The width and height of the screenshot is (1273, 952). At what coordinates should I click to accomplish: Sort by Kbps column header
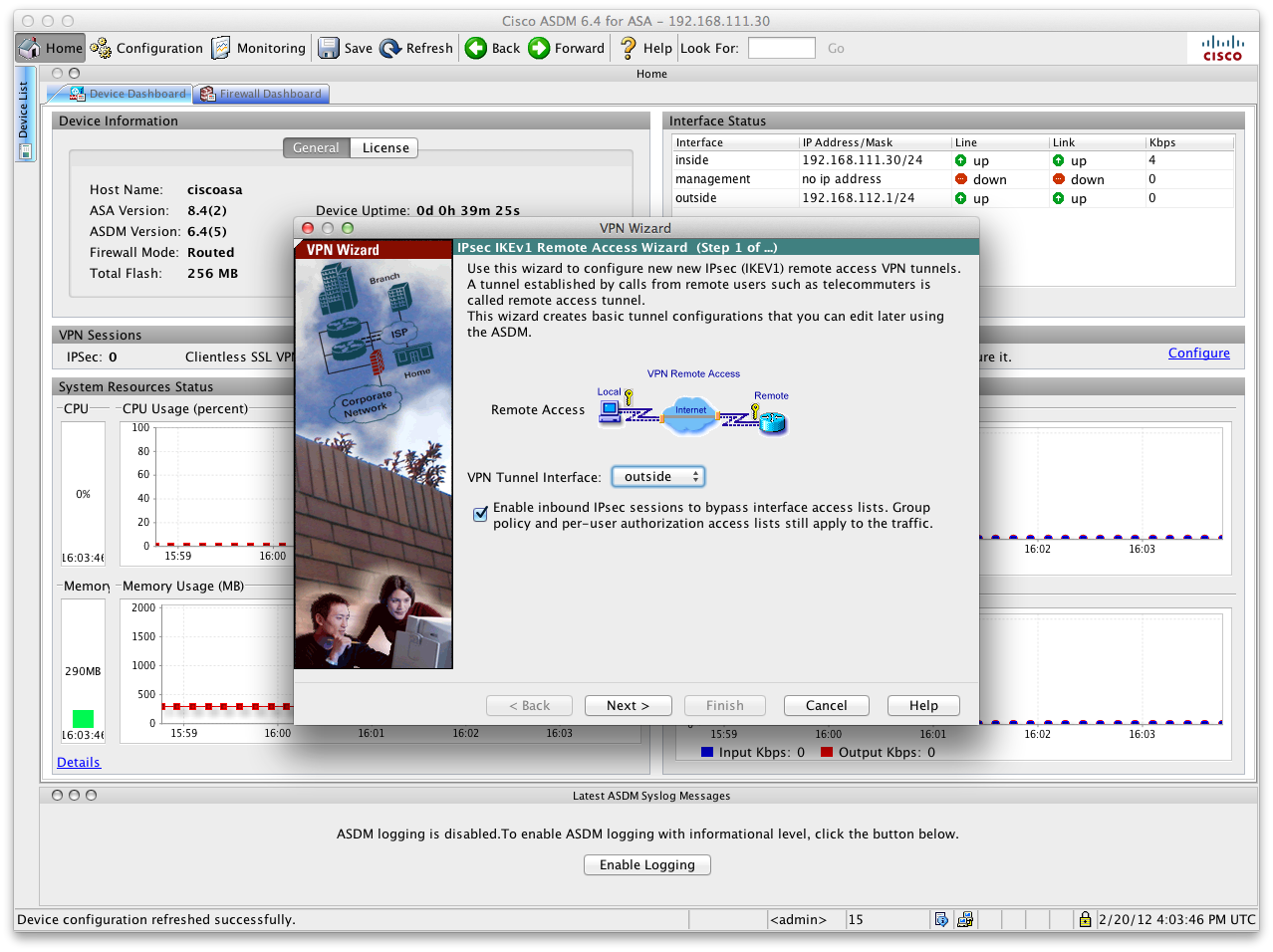1190,142
